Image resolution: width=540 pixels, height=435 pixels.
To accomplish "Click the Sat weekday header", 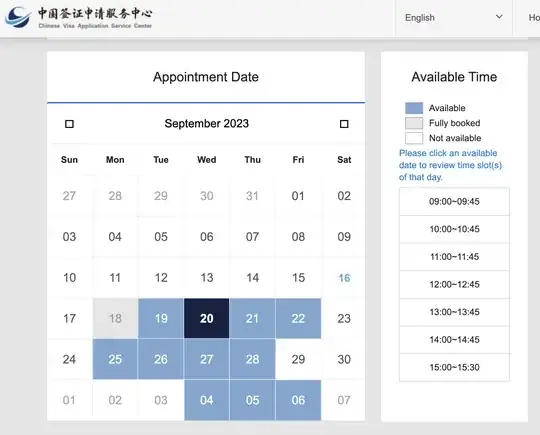I will pyautogui.click(x=344, y=160).
